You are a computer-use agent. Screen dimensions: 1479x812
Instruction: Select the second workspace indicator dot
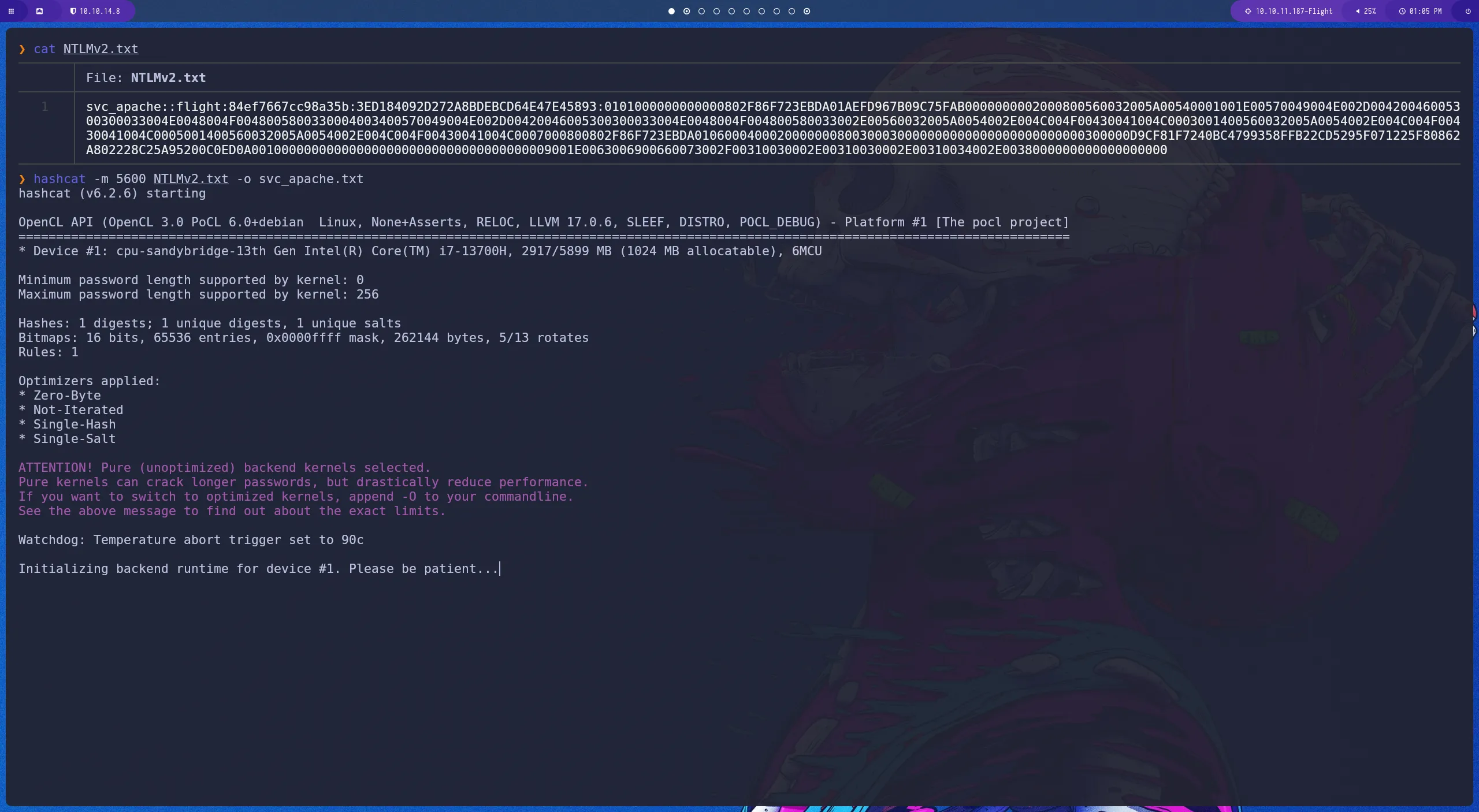click(x=687, y=11)
